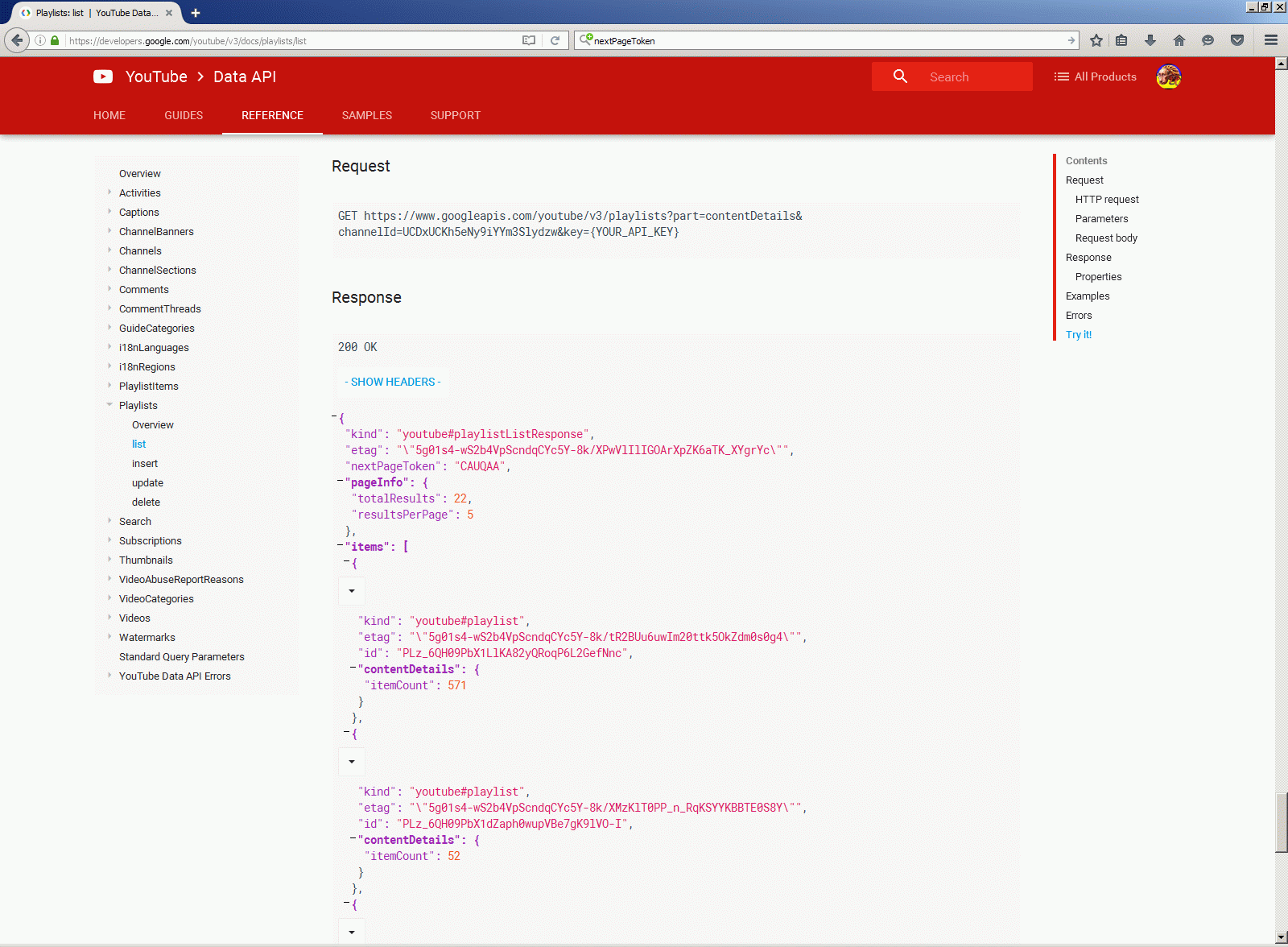Close the Playlists: list browser tab

tap(169, 13)
